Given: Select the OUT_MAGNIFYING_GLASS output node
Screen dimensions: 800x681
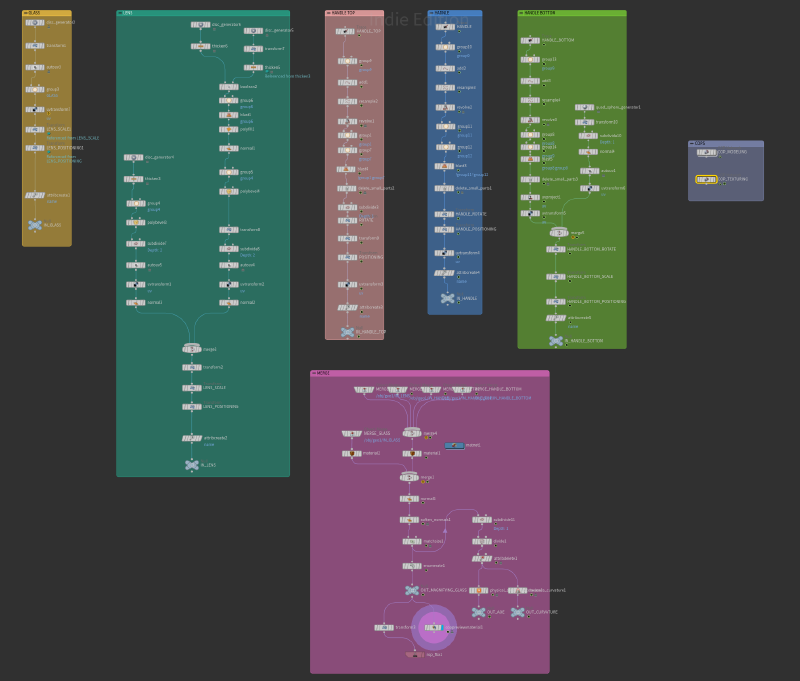Looking at the screenshot, I should point(411,590).
